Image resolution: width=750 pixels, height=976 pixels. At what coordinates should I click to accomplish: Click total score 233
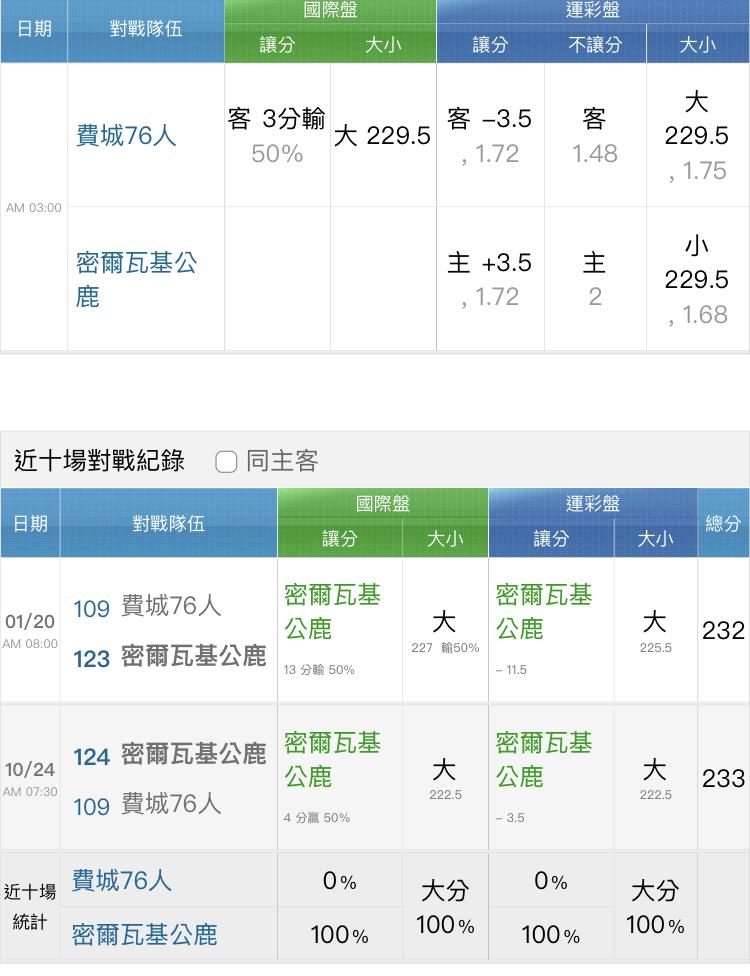click(x=723, y=778)
